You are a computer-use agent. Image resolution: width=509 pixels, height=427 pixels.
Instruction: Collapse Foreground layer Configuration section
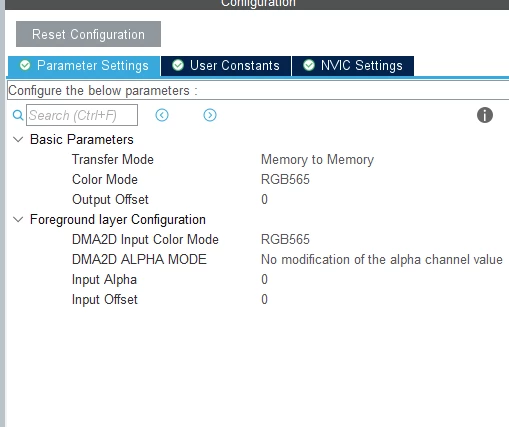18,219
